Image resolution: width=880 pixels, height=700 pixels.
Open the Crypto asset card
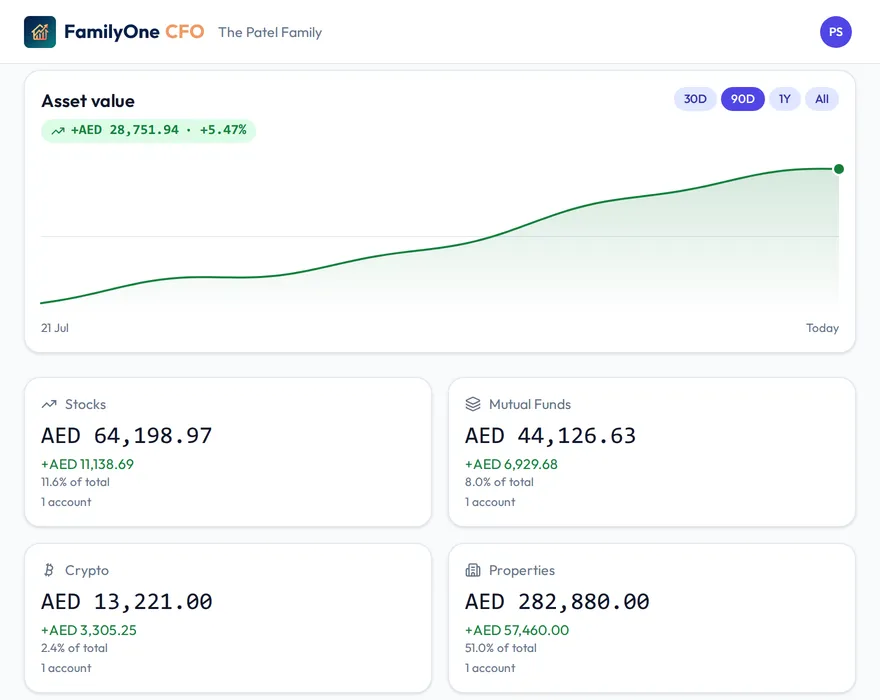[228, 618]
